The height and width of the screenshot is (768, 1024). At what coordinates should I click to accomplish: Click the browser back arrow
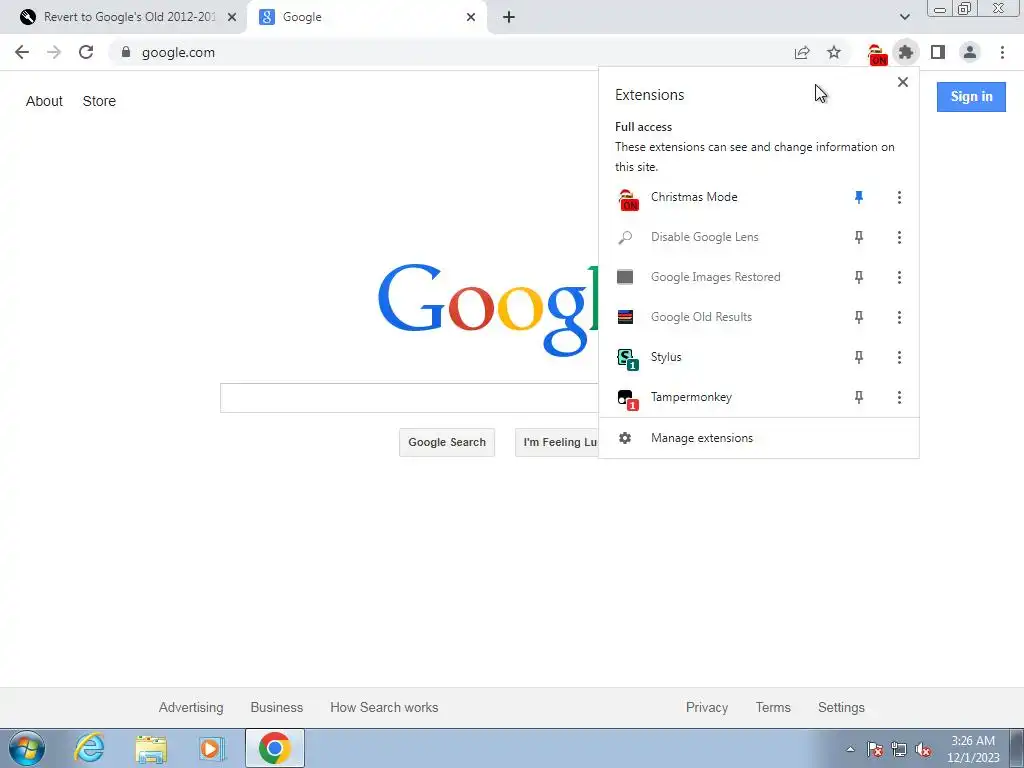click(x=22, y=52)
